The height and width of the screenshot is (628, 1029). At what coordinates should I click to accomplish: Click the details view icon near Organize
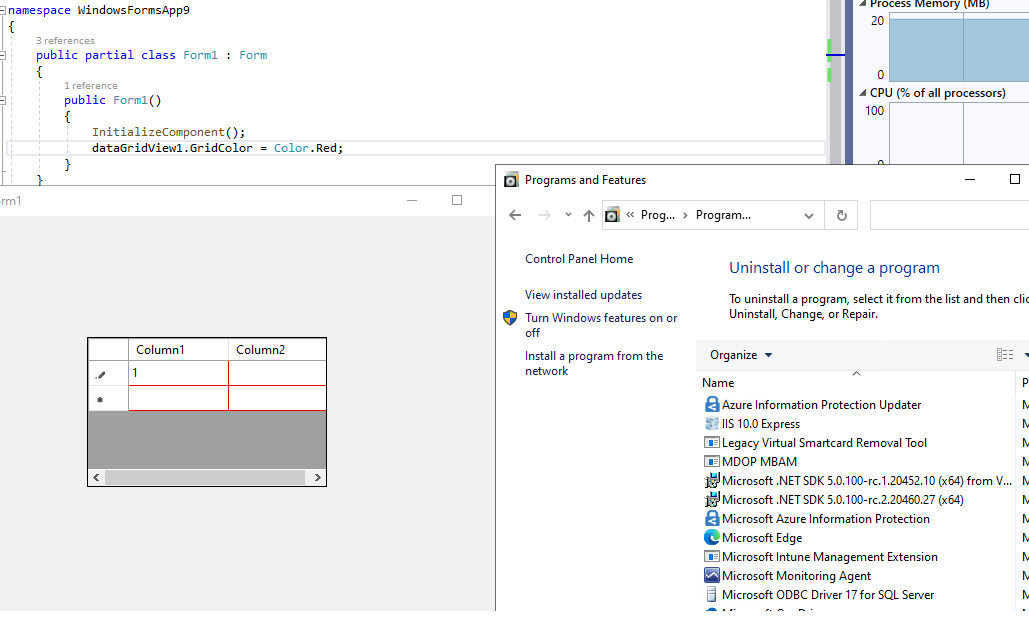pyautogui.click(x=1004, y=354)
